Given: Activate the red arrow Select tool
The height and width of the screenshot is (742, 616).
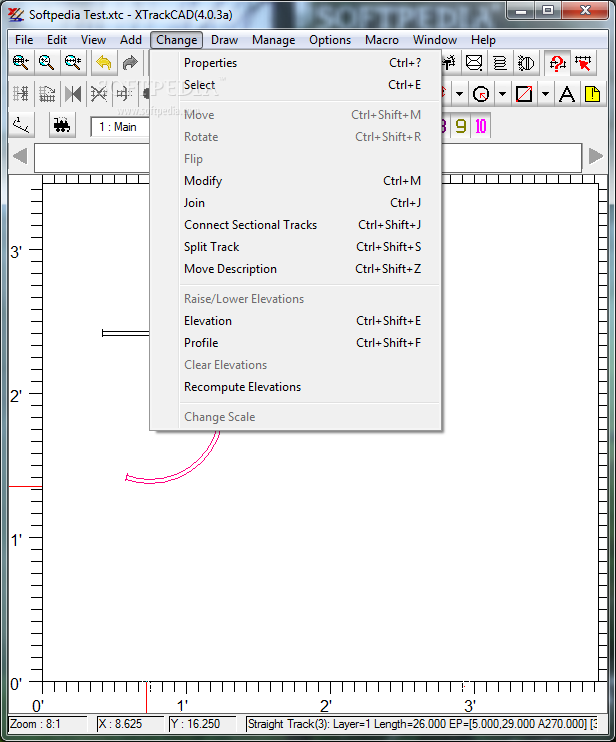Looking at the screenshot, I should coord(583,62).
